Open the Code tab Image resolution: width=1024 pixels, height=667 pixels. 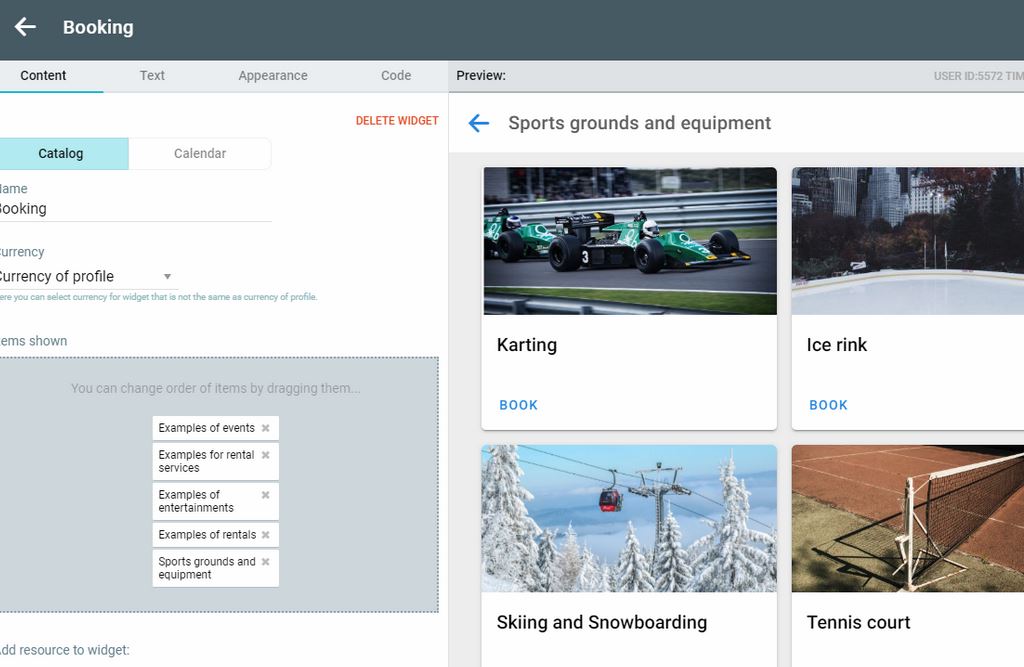point(396,76)
